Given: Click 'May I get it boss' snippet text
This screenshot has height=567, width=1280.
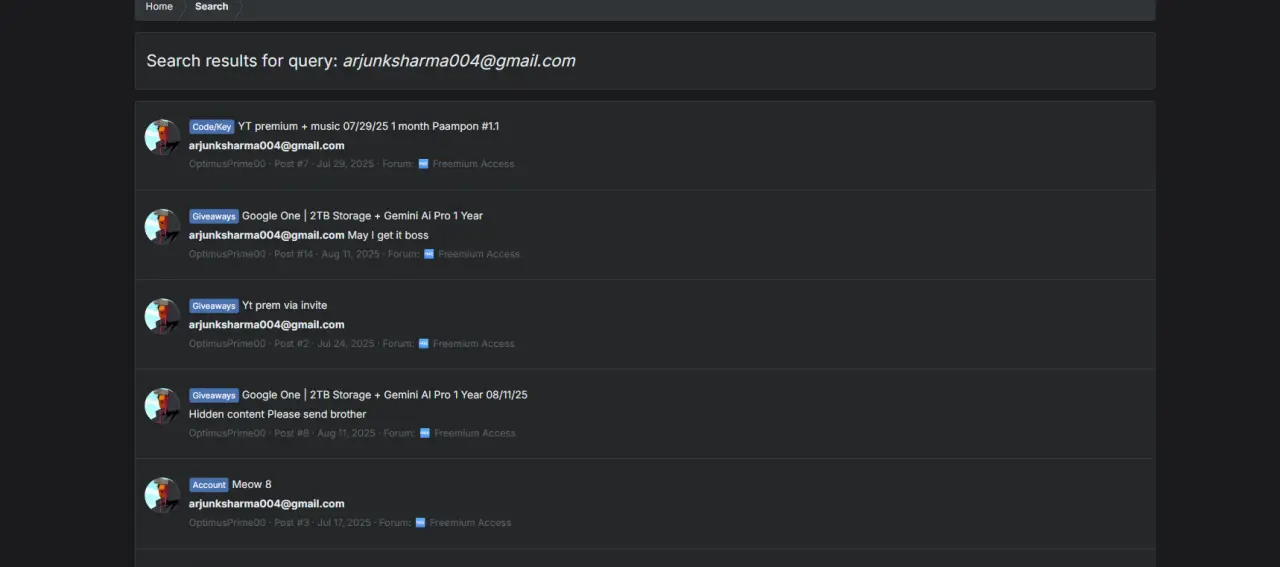Looking at the screenshot, I should click(388, 235).
